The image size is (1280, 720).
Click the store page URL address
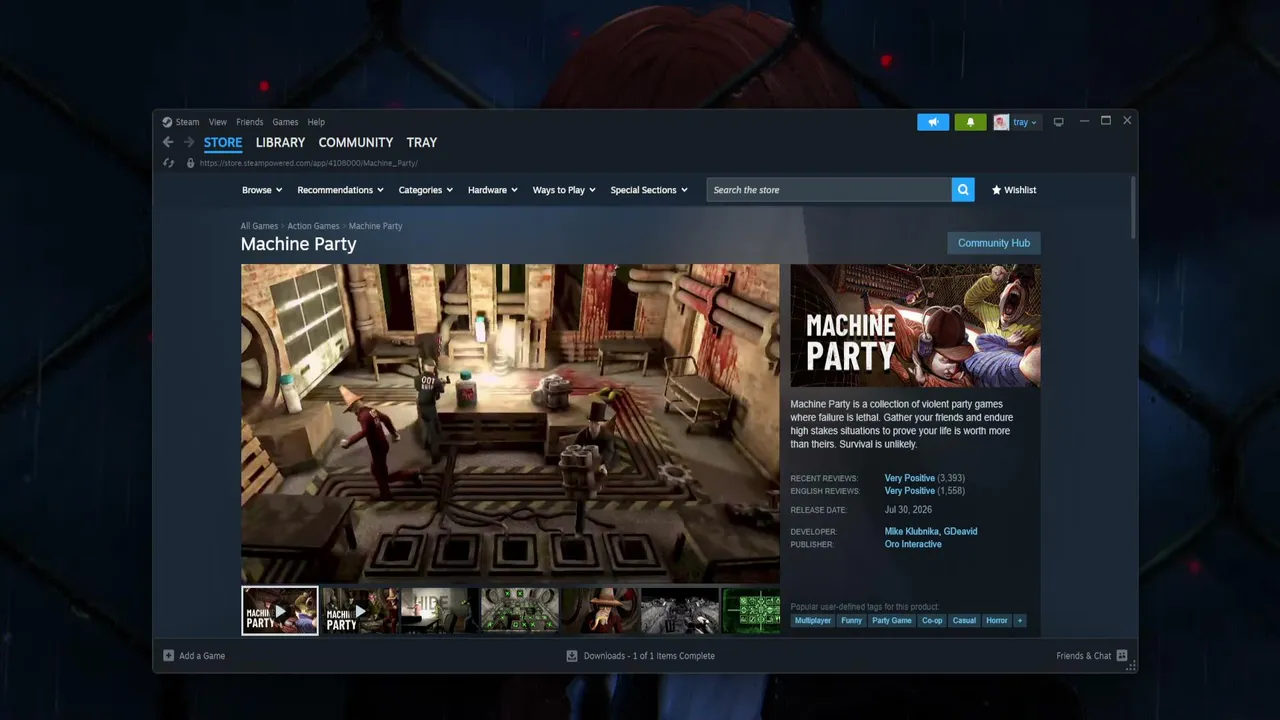pos(308,163)
